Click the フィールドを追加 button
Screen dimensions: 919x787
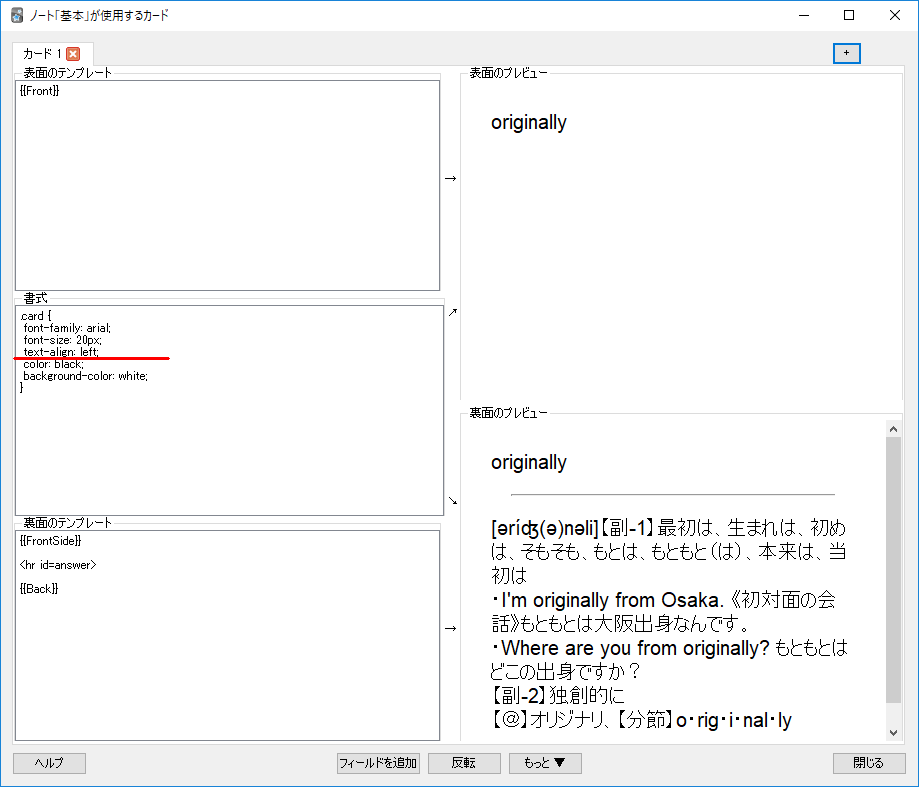pos(378,763)
